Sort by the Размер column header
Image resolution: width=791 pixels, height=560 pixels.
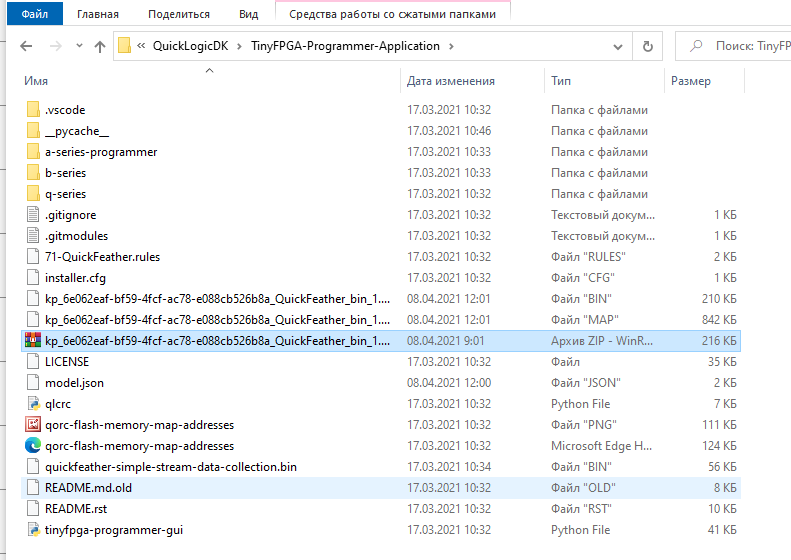pyautogui.click(x=691, y=81)
